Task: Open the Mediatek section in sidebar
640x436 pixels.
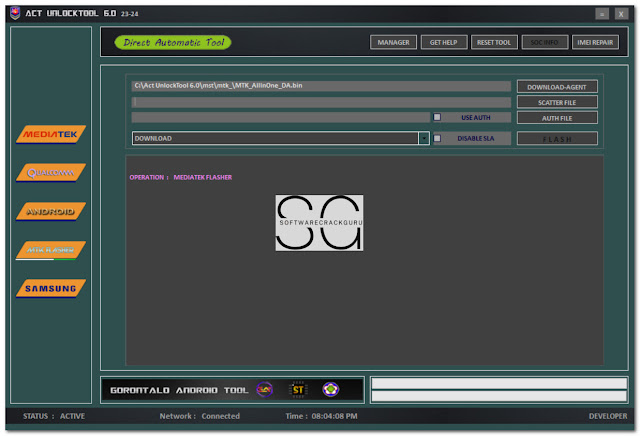Action: (51, 134)
